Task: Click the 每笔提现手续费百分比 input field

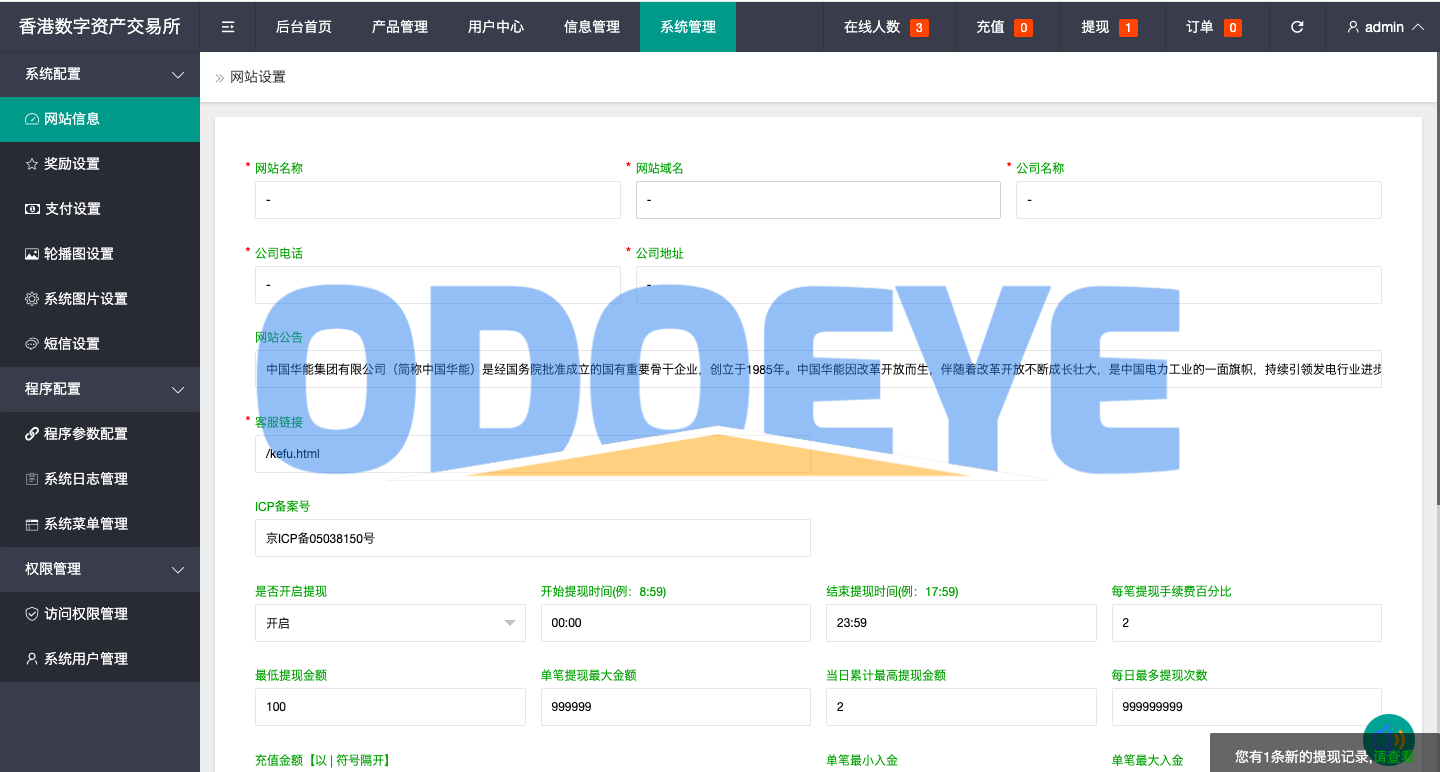Action: tap(1247, 623)
